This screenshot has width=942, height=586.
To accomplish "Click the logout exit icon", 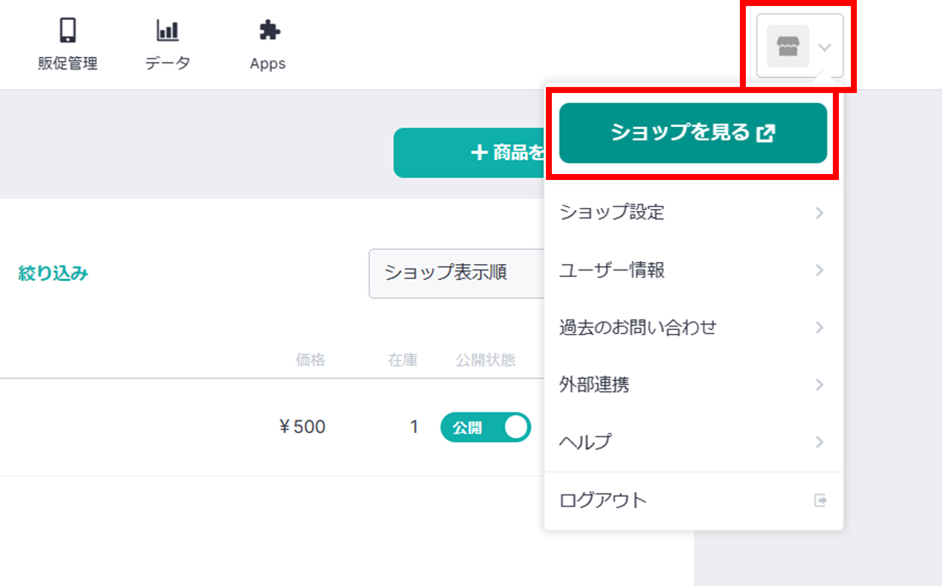I will [820, 500].
